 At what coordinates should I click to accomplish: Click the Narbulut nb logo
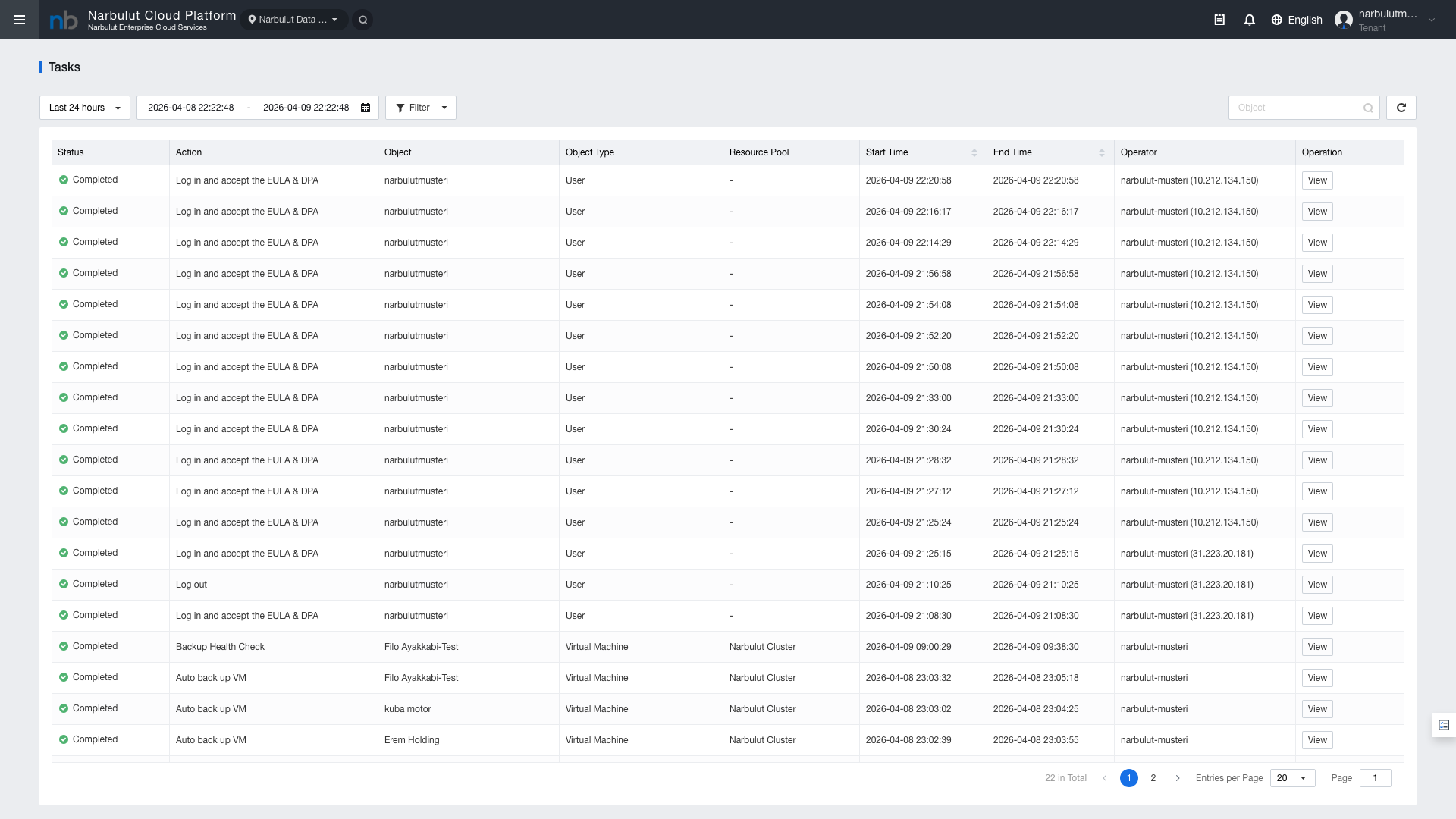click(64, 20)
